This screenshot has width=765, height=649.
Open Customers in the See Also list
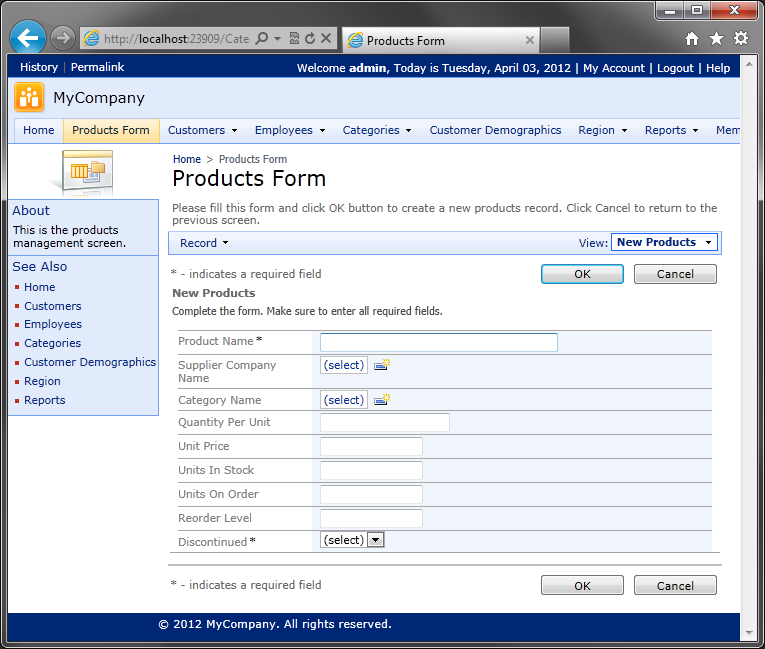[x=53, y=306]
